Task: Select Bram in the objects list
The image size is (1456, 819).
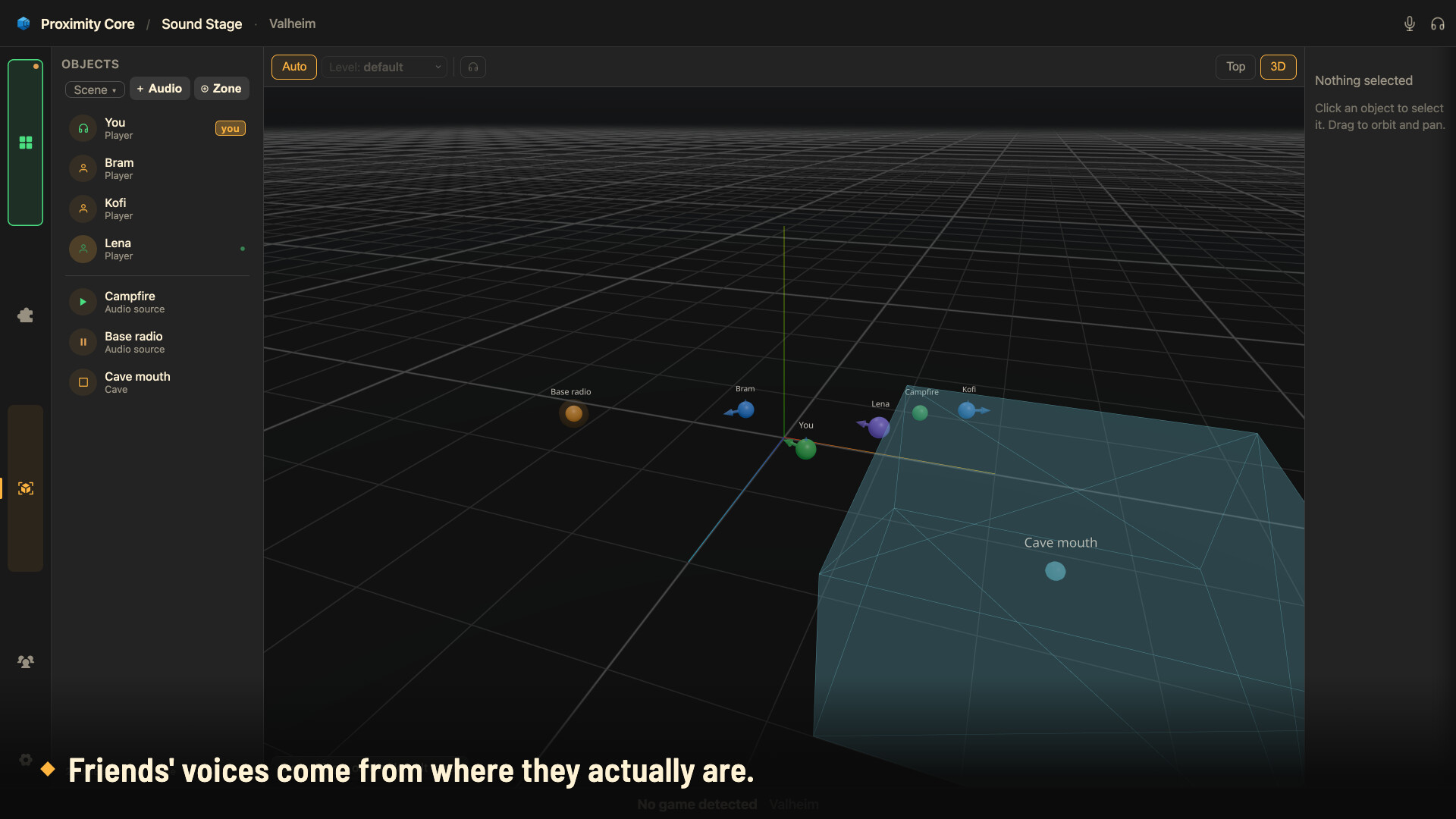Action: [x=157, y=168]
